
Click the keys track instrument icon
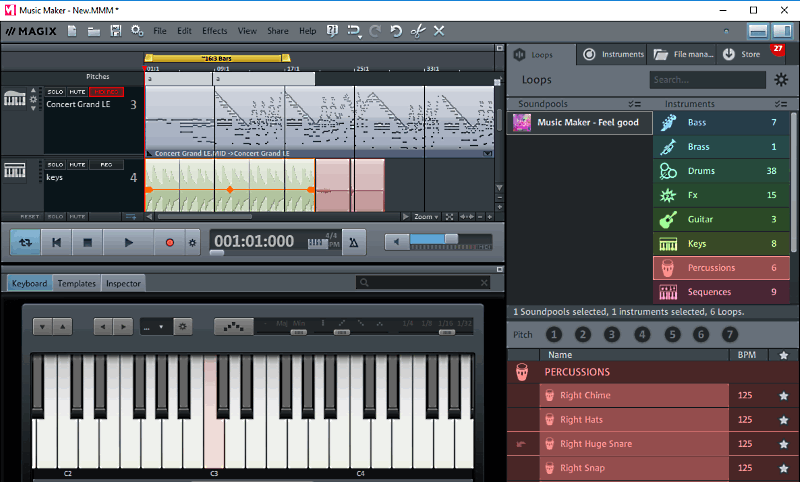click(x=15, y=170)
